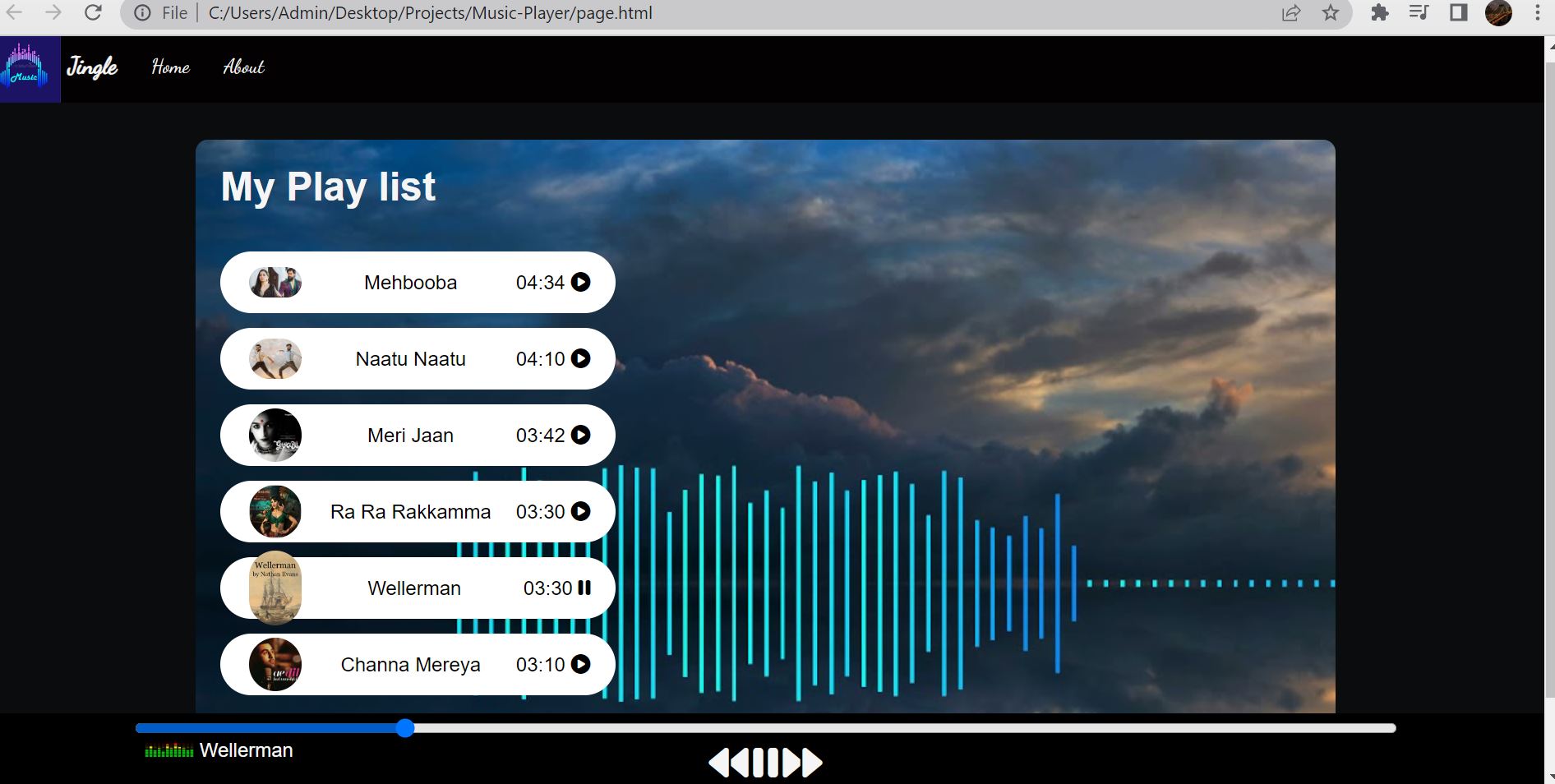Play the Channa Mereya song
The width and height of the screenshot is (1555, 784).
[579, 665]
